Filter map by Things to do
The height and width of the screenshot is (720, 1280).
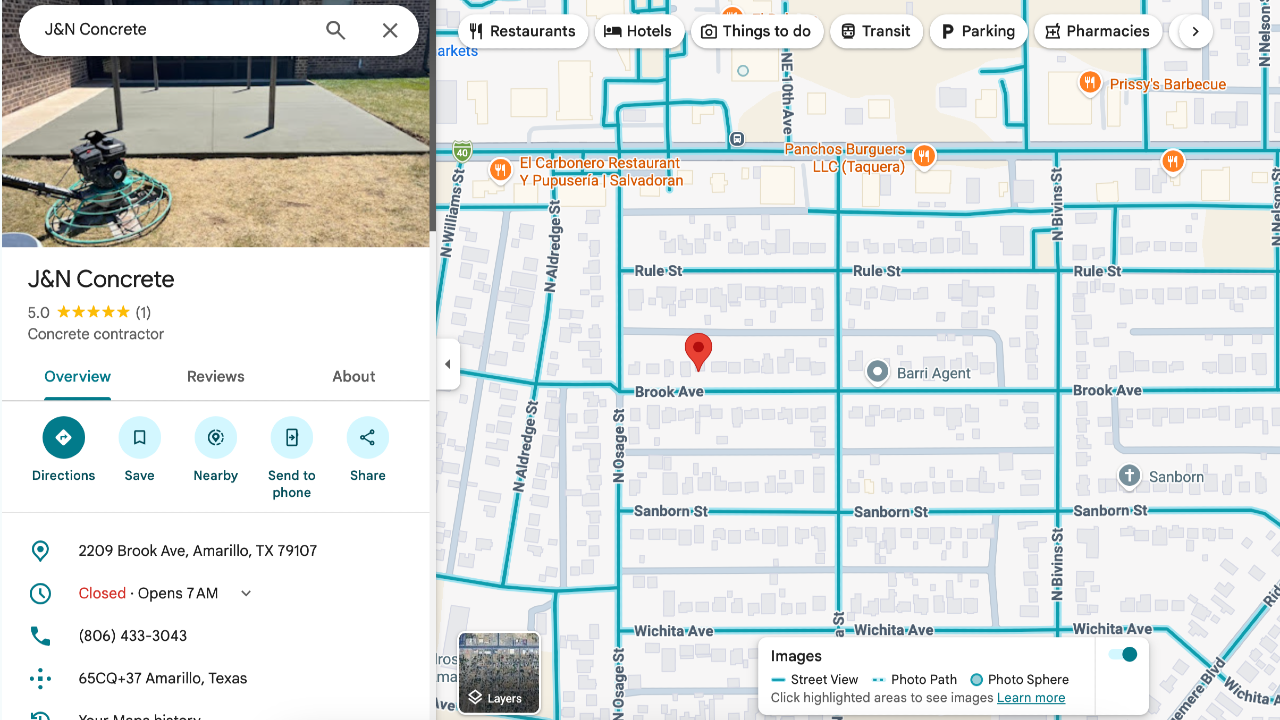click(757, 31)
